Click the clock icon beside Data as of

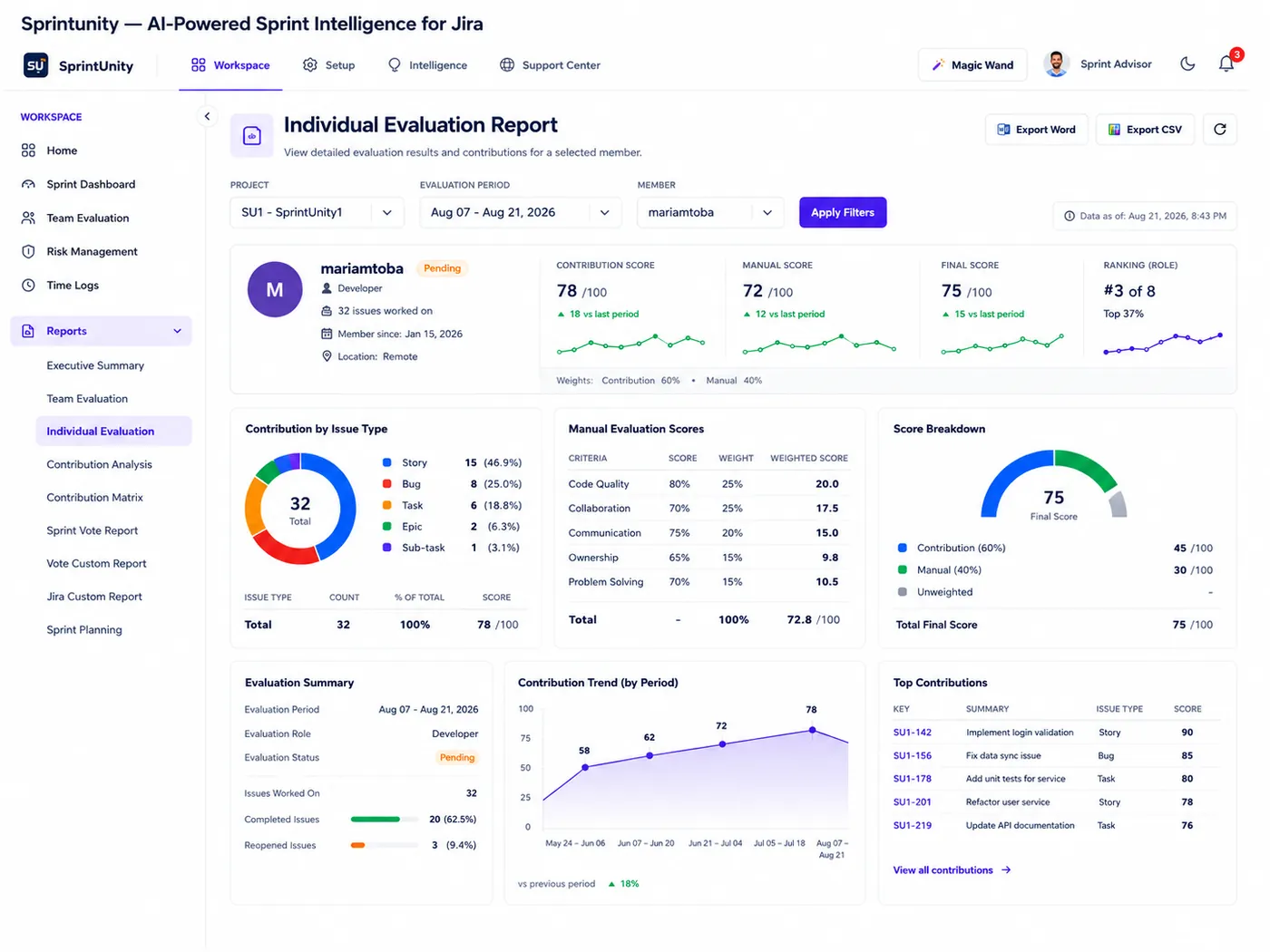click(1070, 216)
